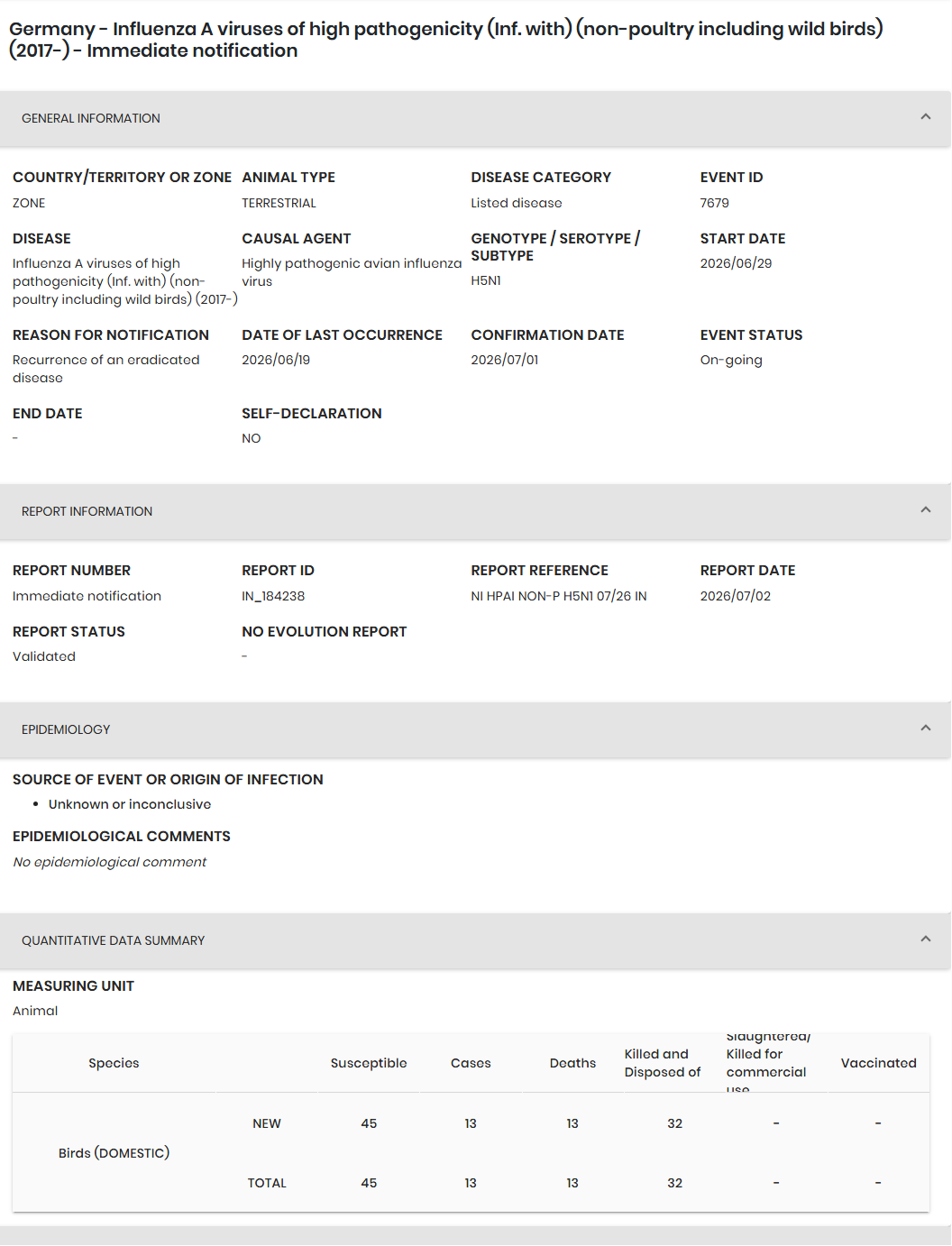Click the event ID value 7679
The width and height of the screenshot is (952, 1246).
point(715,203)
